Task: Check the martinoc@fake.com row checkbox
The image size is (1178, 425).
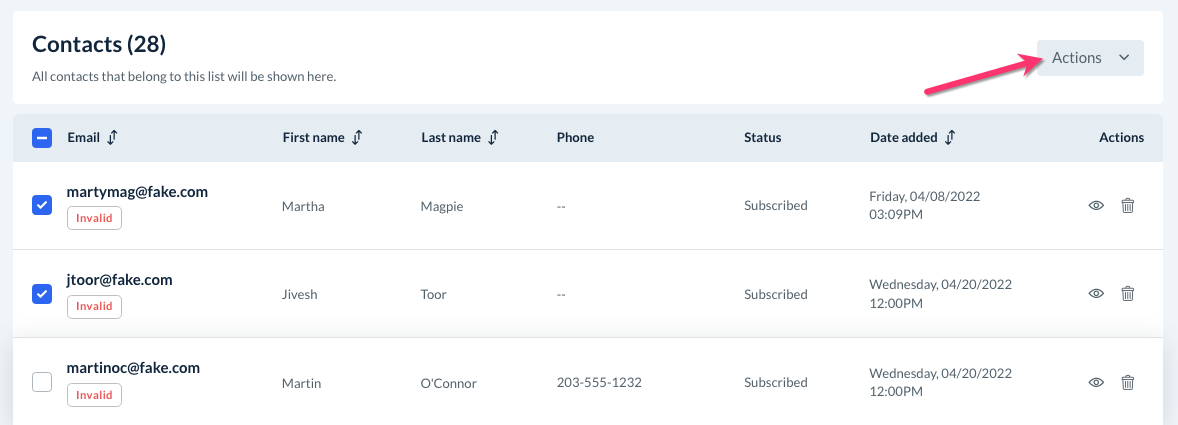Action: tap(42, 382)
